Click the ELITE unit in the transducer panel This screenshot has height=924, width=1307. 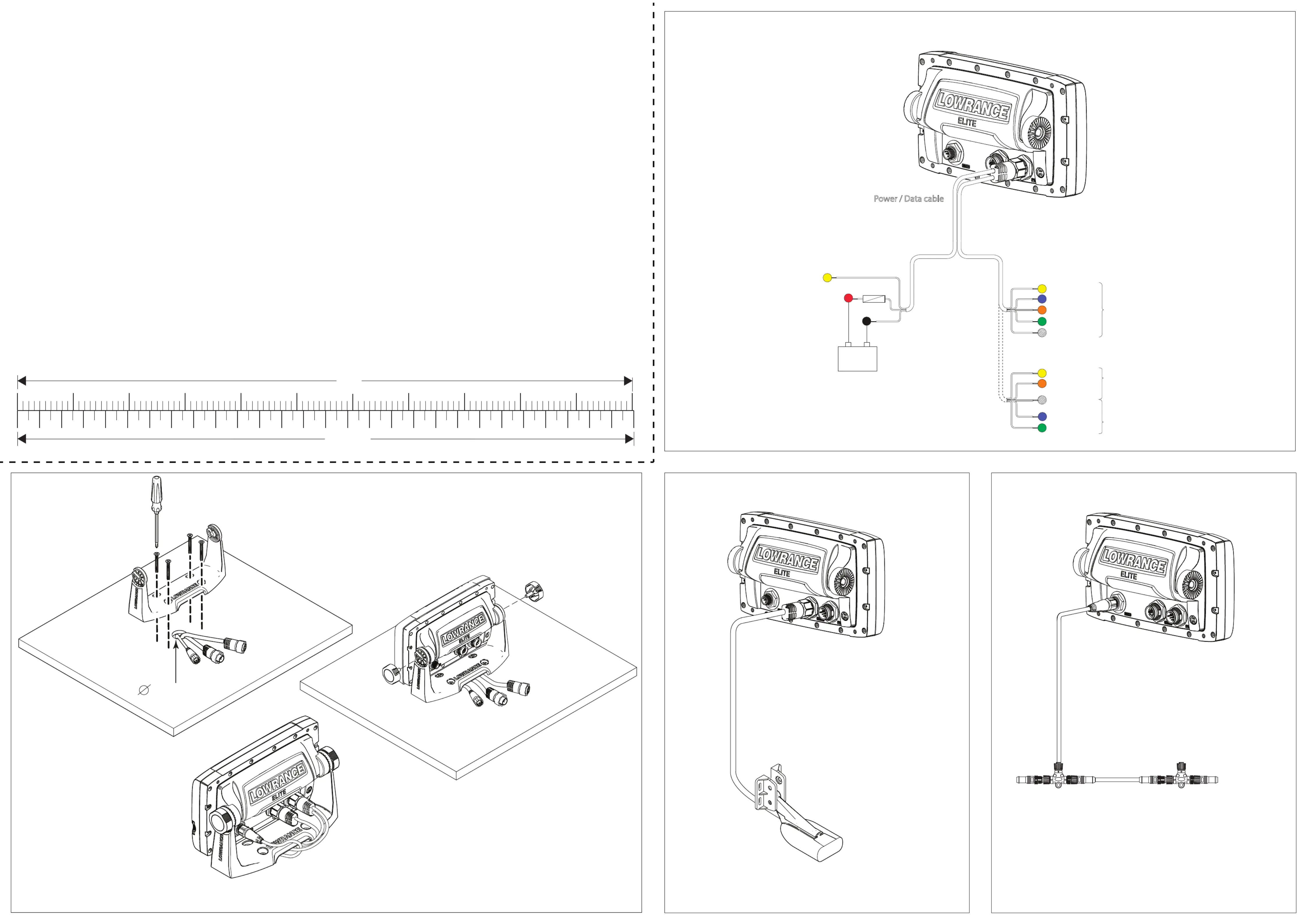click(x=806, y=574)
